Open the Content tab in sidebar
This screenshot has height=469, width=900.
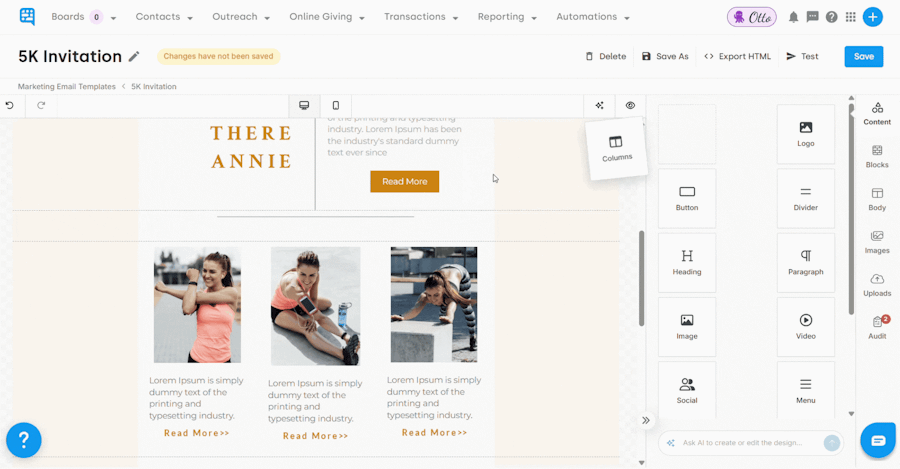coord(877,114)
